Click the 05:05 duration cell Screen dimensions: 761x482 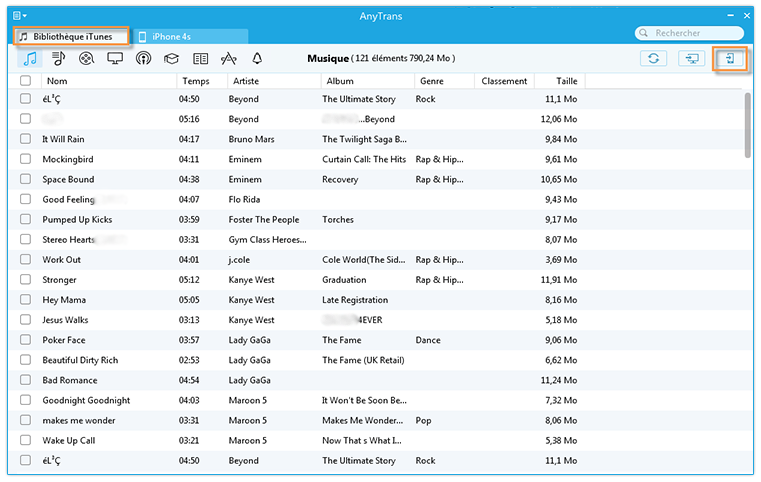pos(189,300)
